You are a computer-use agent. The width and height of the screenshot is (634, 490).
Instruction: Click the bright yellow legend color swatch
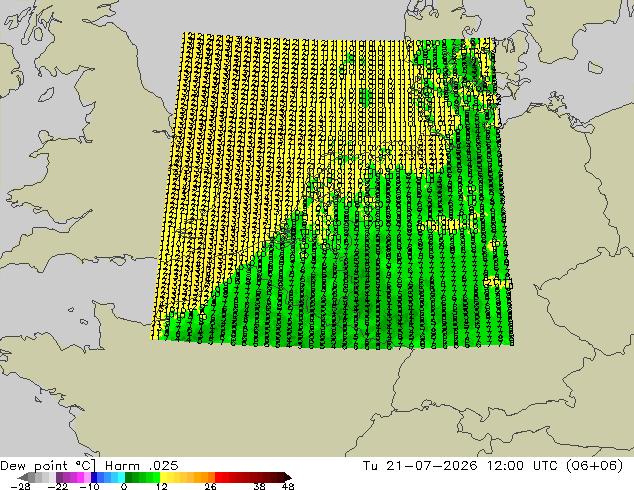[x=163, y=477]
